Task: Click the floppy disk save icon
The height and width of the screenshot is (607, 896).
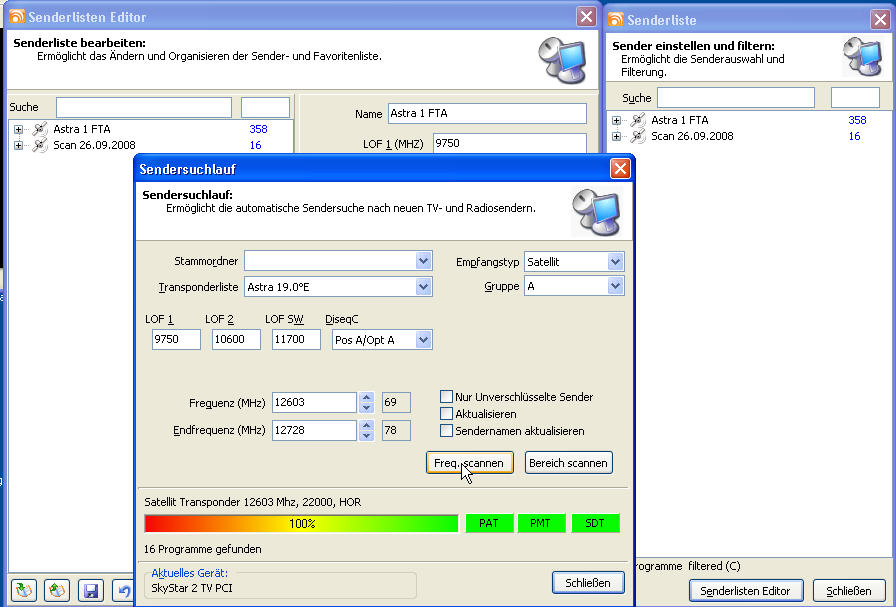Action: click(91, 590)
